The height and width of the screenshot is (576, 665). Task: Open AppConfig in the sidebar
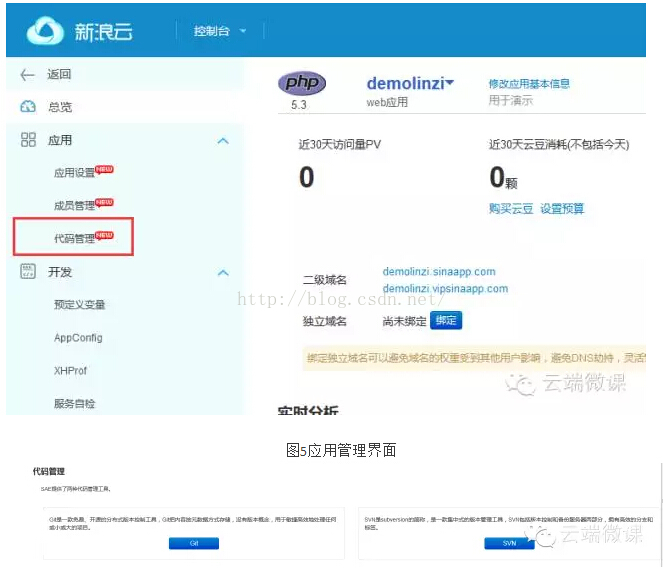[x=78, y=338]
